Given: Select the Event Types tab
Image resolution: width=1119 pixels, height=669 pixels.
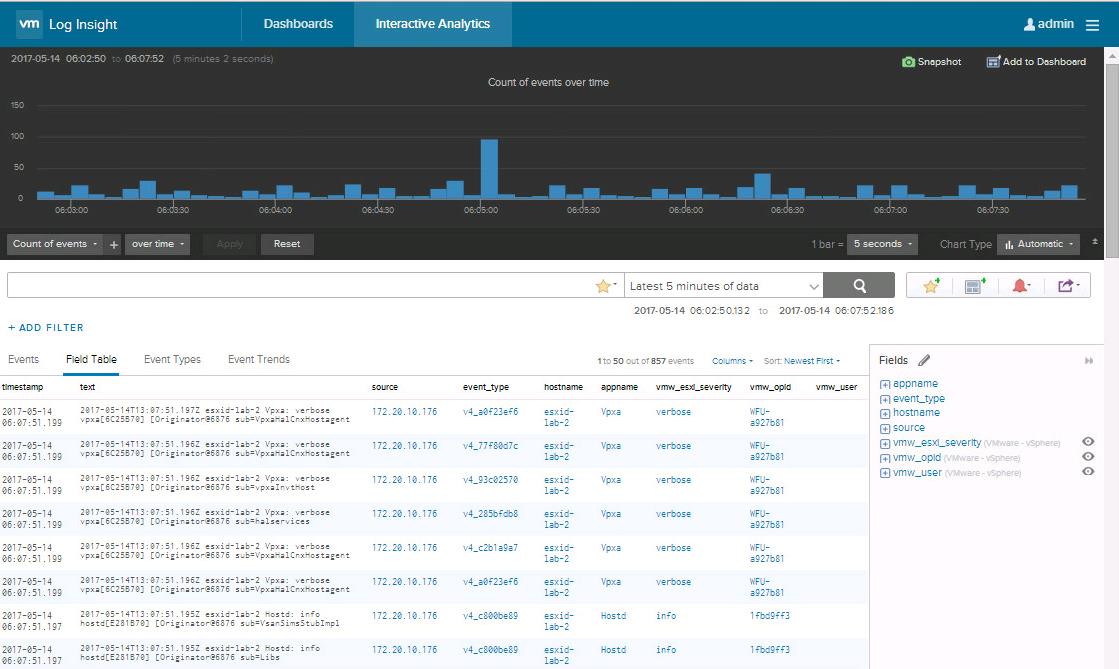Looking at the screenshot, I should click(172, 360).
